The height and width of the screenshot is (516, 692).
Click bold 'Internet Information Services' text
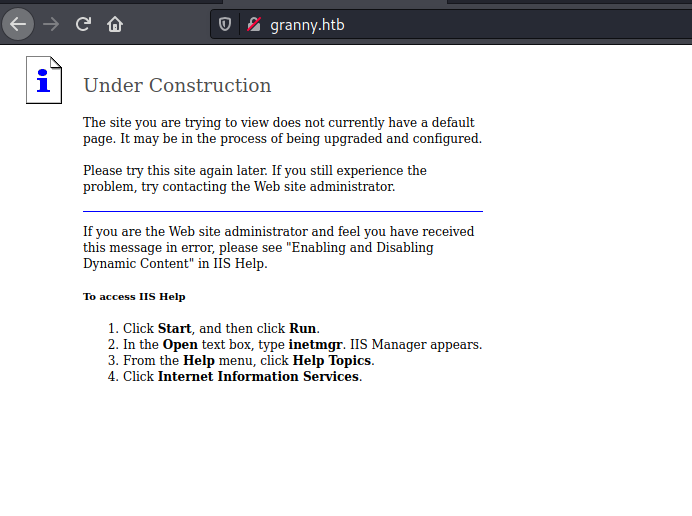click(258, 376)
